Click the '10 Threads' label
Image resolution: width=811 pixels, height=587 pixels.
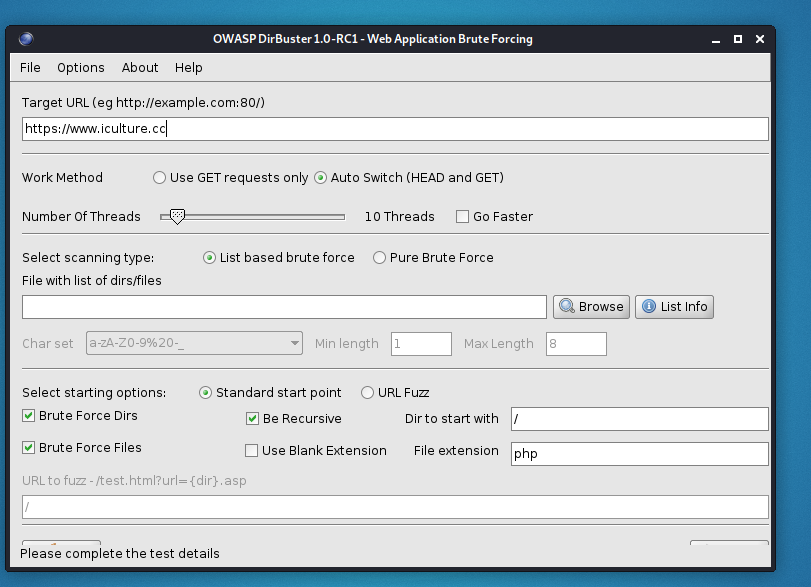[x=399, y=216]
